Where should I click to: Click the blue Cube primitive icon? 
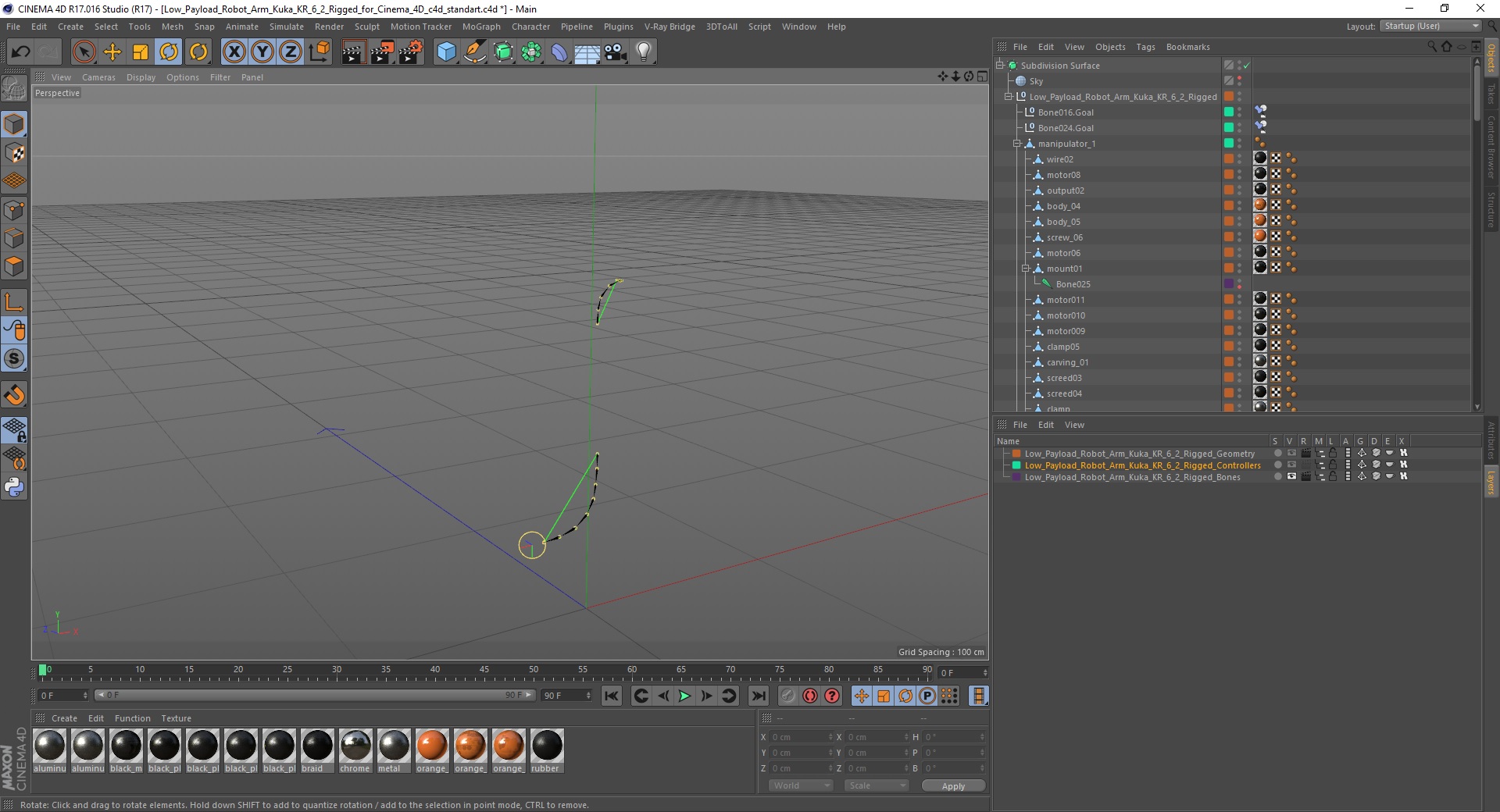click(446, 52)
